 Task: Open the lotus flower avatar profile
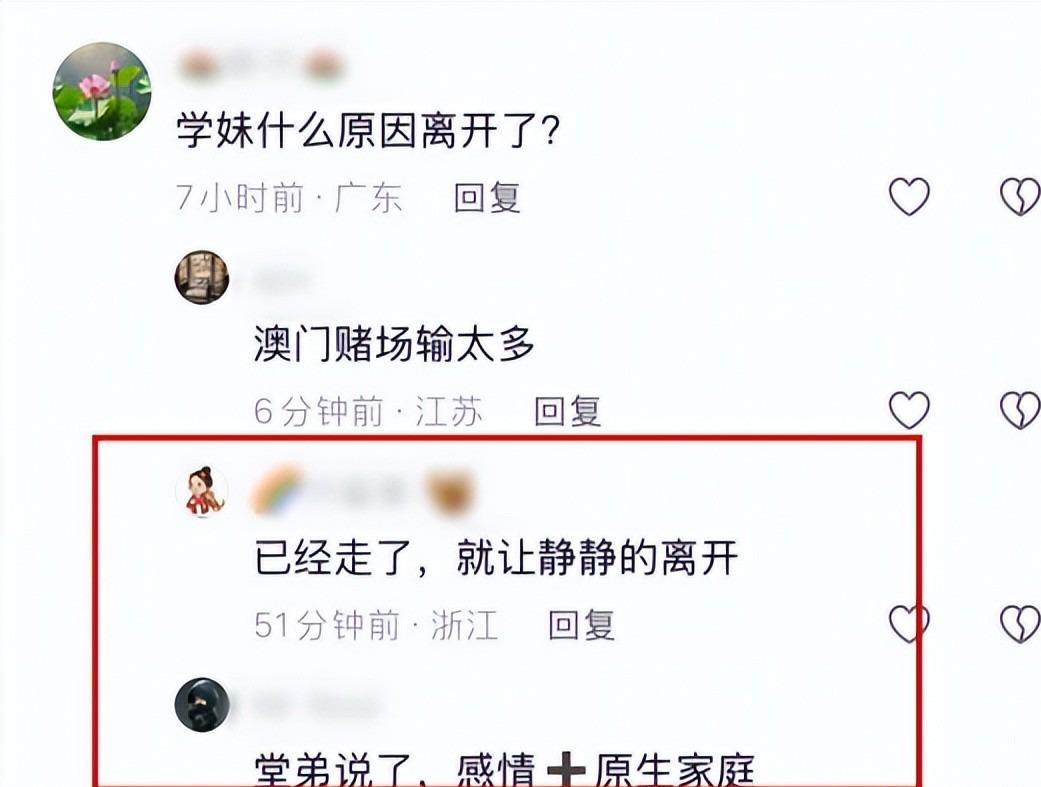pyautogui.click(x=102, y=92)
